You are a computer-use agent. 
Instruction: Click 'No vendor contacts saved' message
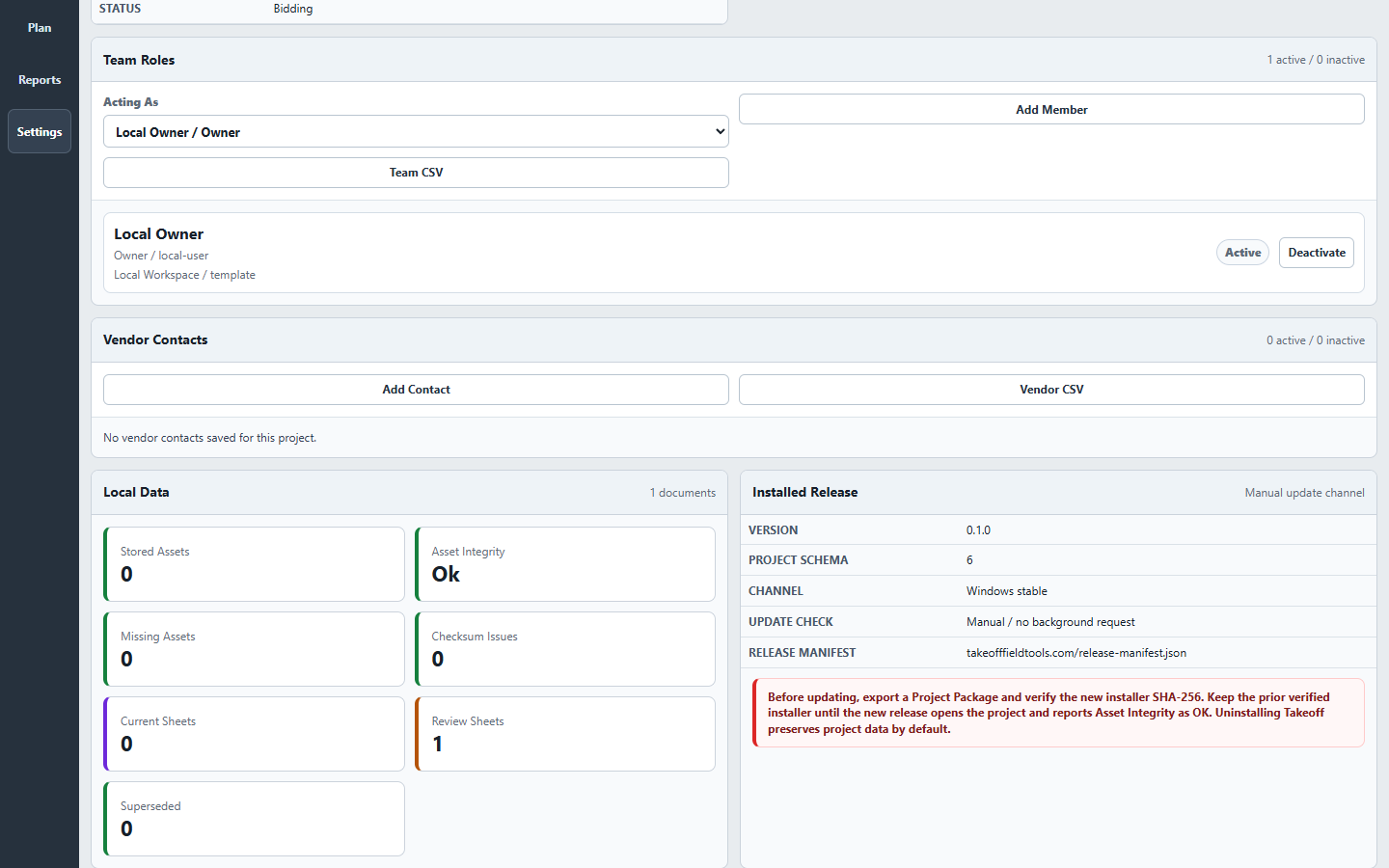[209, 438]
